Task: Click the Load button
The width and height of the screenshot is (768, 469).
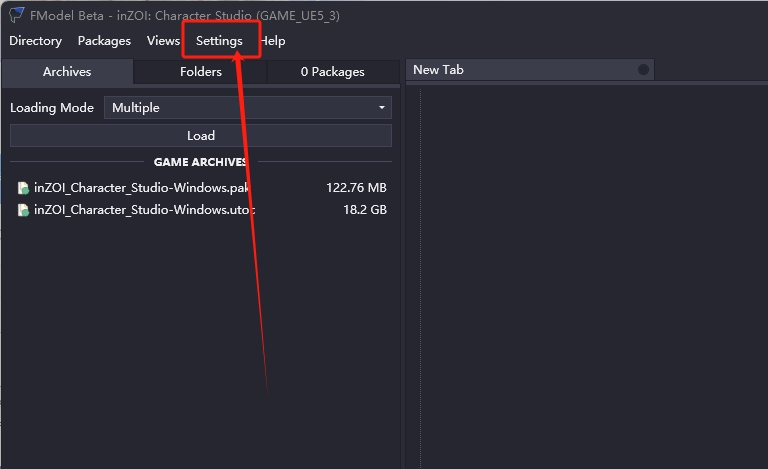Action: click(201, 136)
